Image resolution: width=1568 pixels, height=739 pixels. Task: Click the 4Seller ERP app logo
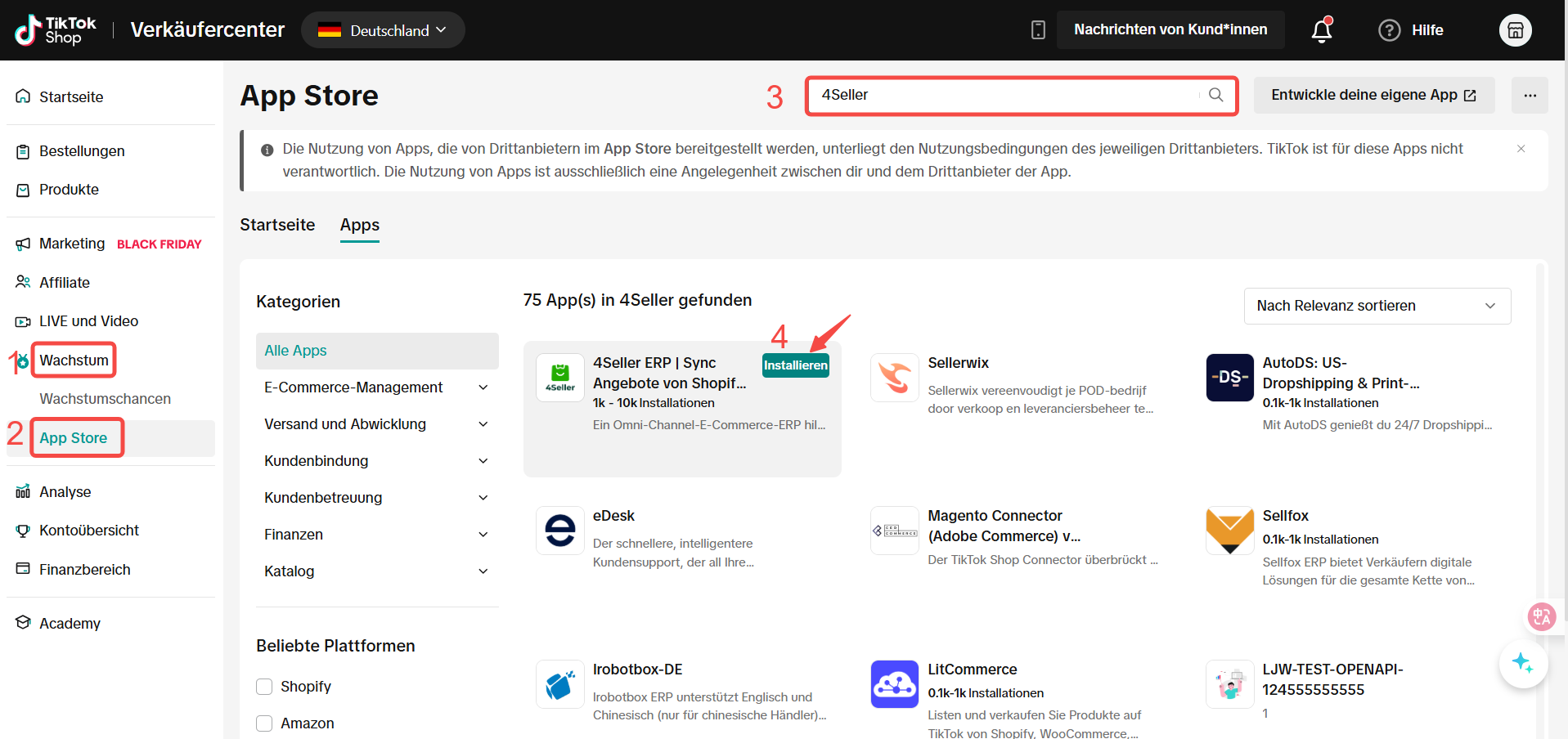click(560, 378)
